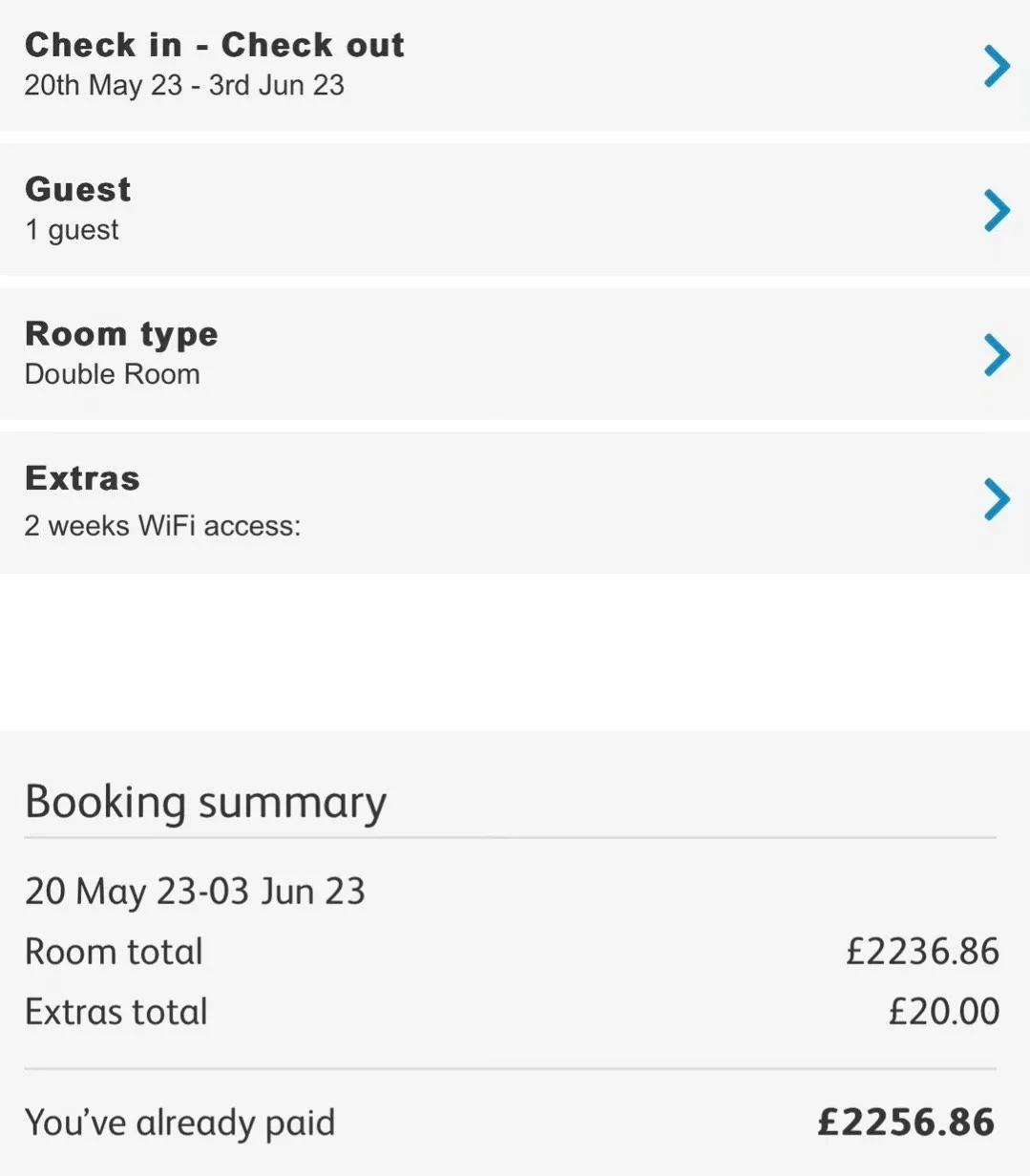The width and height of the screenshot is (1030, 1176).
Task: Select the £2236.86 room total amount
Action: pos(922,952)
